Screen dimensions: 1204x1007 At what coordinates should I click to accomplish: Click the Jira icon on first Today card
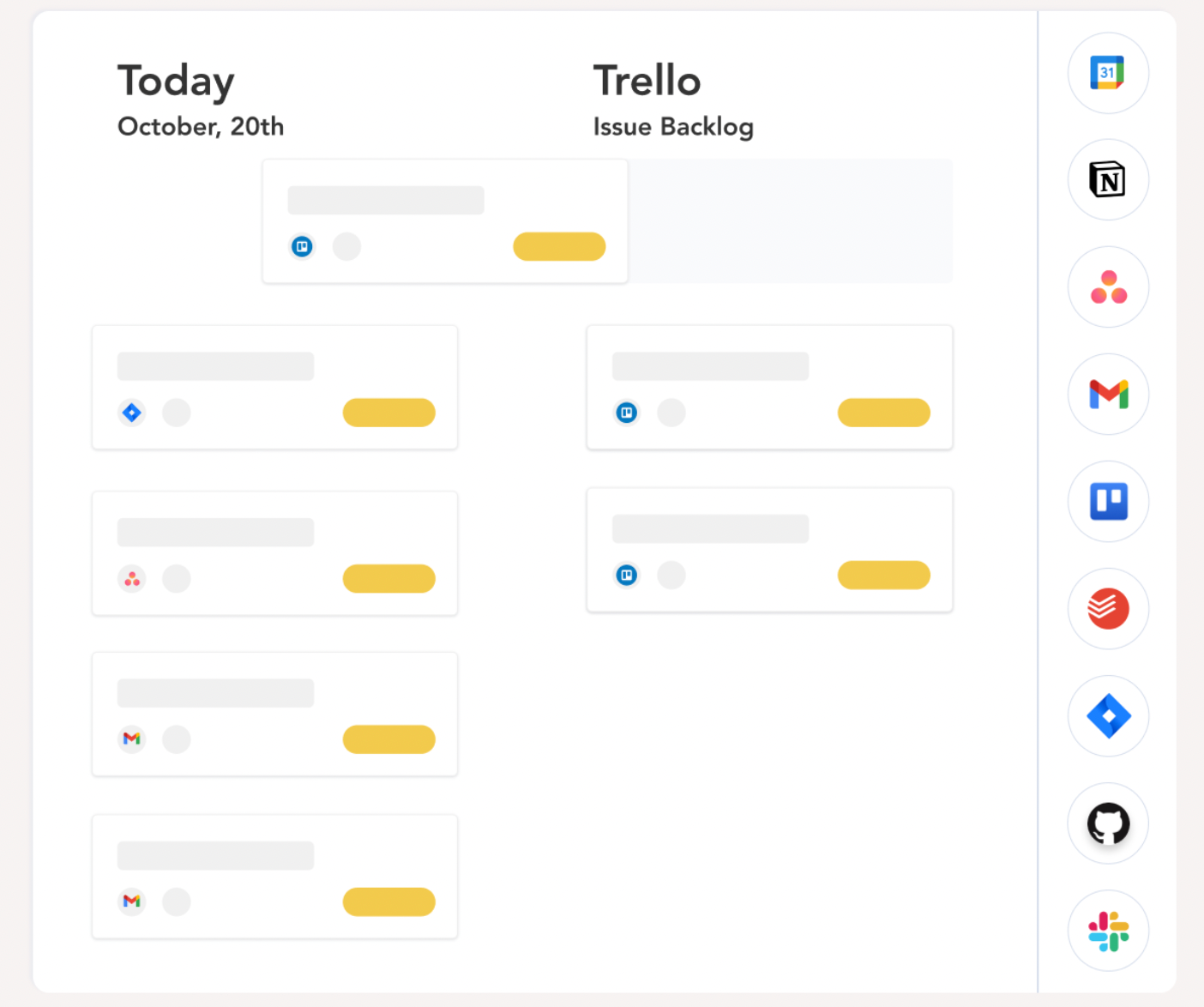point(131,413)
